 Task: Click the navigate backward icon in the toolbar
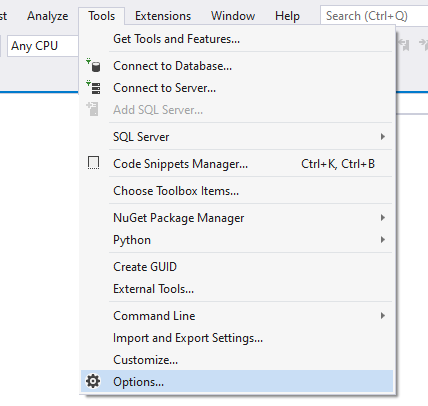pos(404,45)
